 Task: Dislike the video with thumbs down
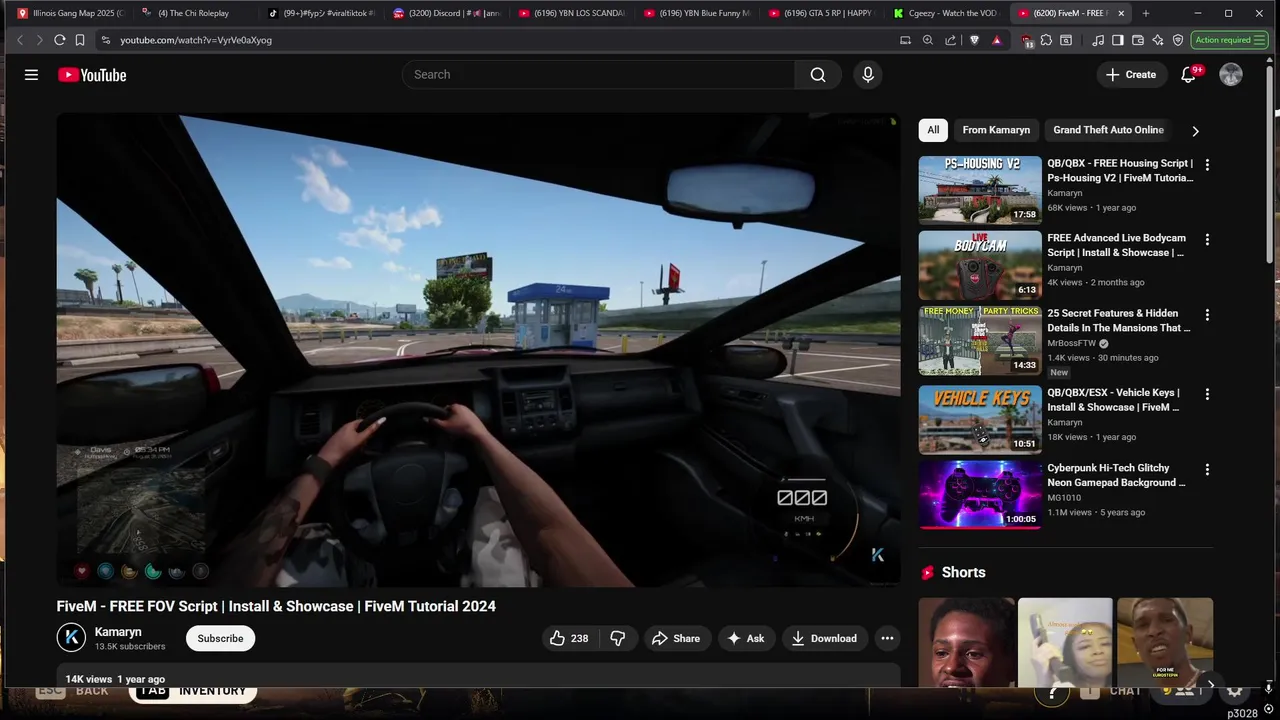618,638
